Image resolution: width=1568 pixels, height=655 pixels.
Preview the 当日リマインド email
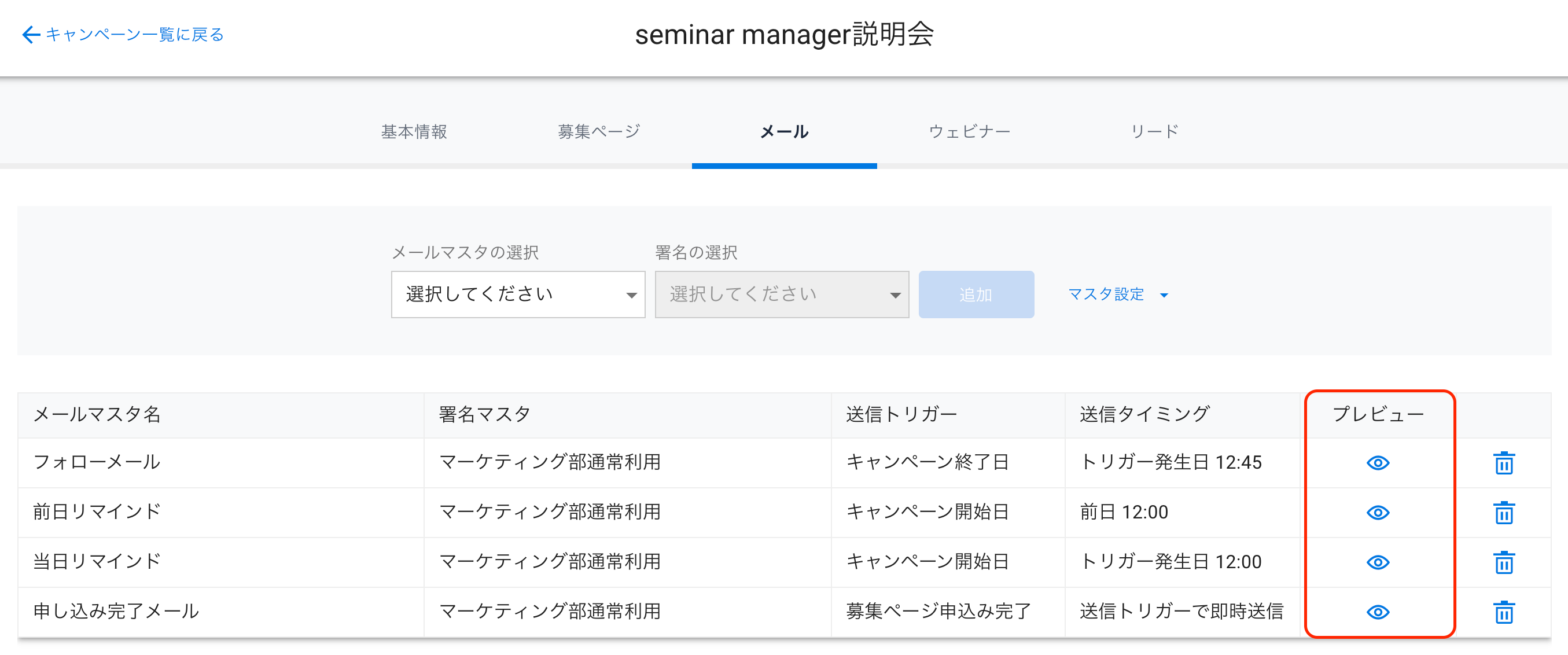point(1378,562)
